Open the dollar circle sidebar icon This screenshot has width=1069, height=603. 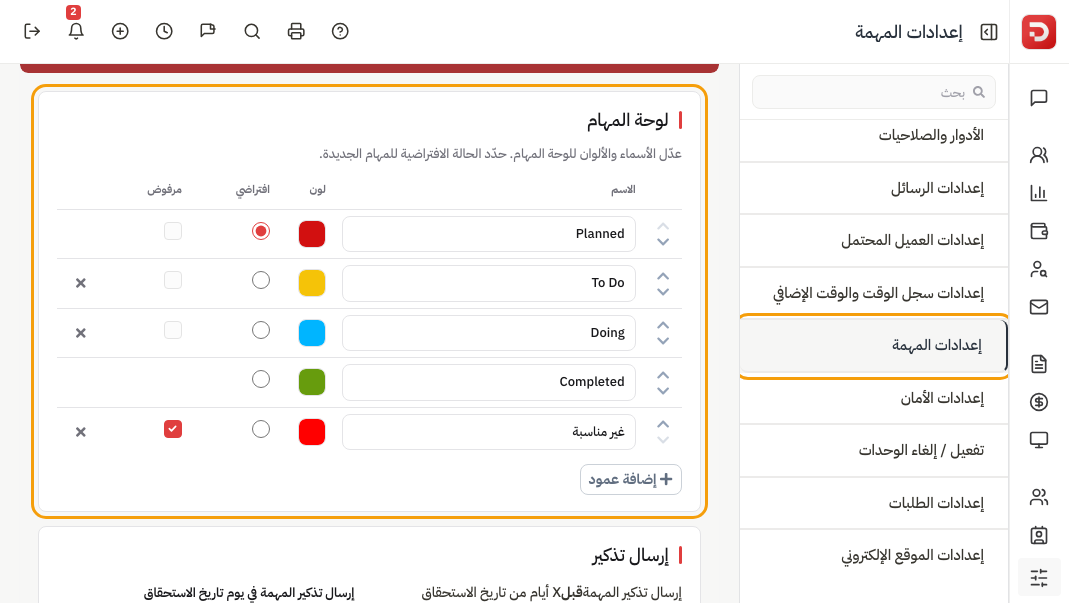tap(1038, 402)
